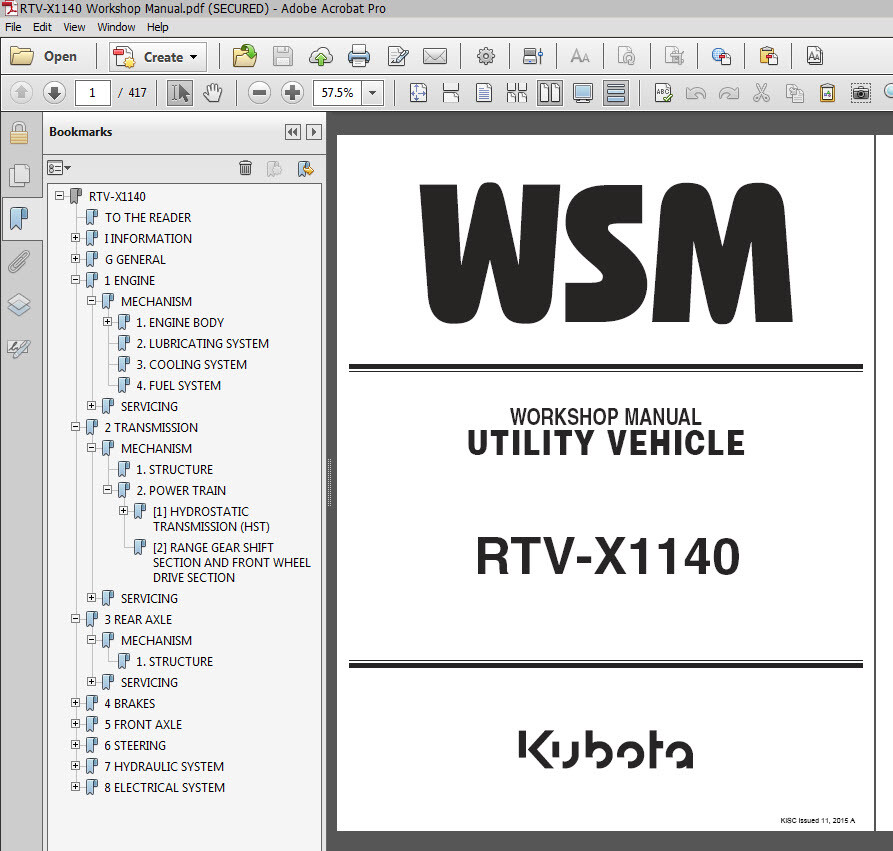
Task: Select 8 ELECTRICAL SYSTEM bookmark
Action: pos(165,787)
